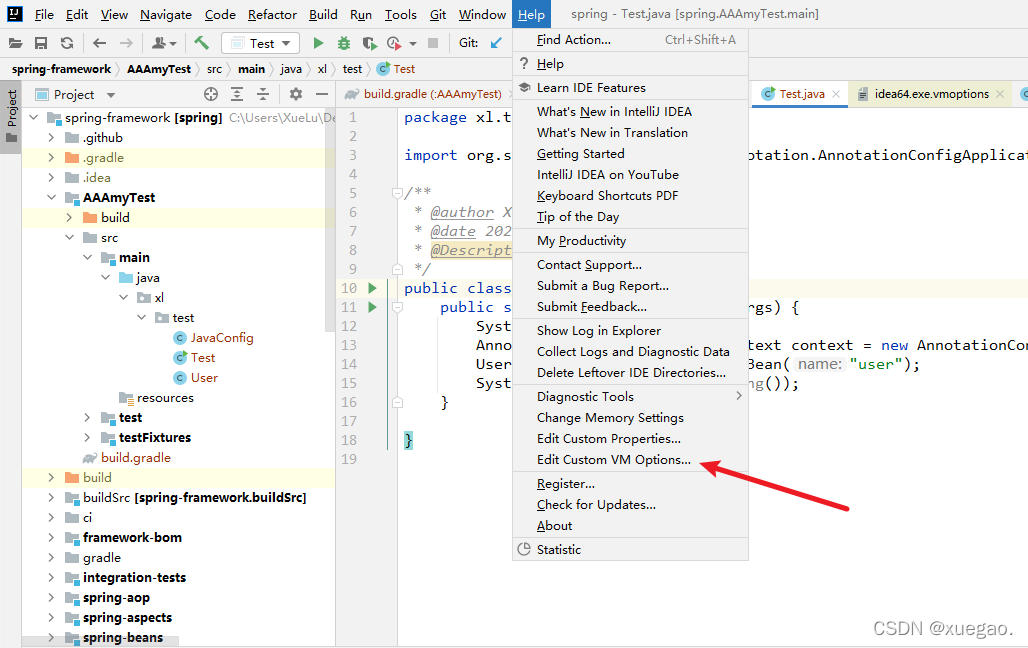The height and width of the screenshot is (648, 1028).
Task: Click locate/select opened file target icon
Action: (x=210, y=94)
